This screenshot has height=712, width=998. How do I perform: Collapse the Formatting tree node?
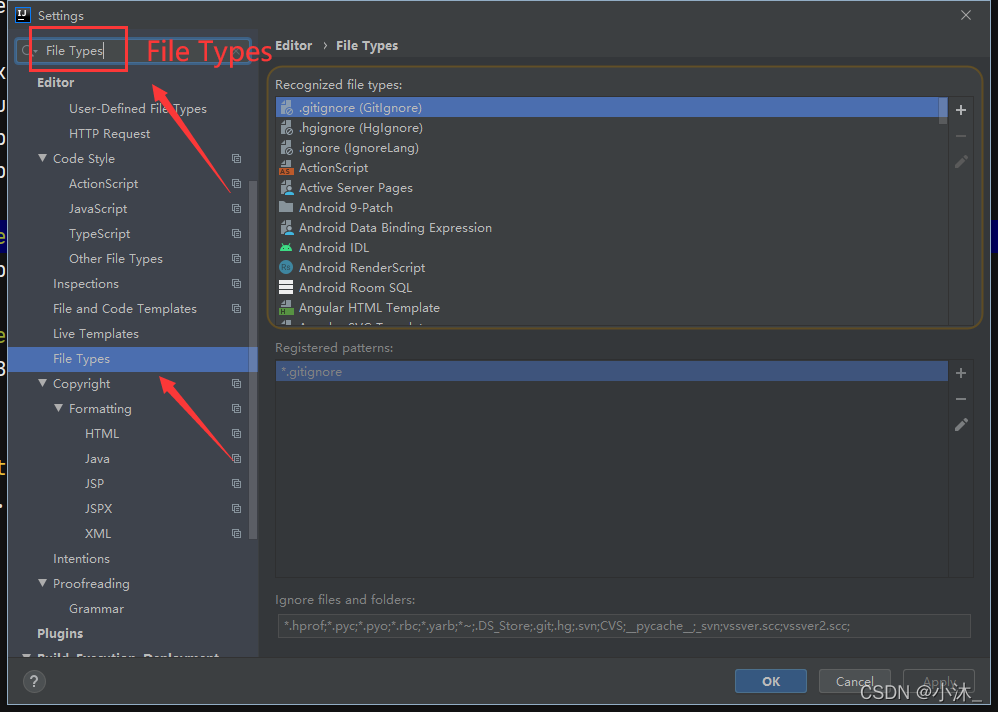click(59, 408)
